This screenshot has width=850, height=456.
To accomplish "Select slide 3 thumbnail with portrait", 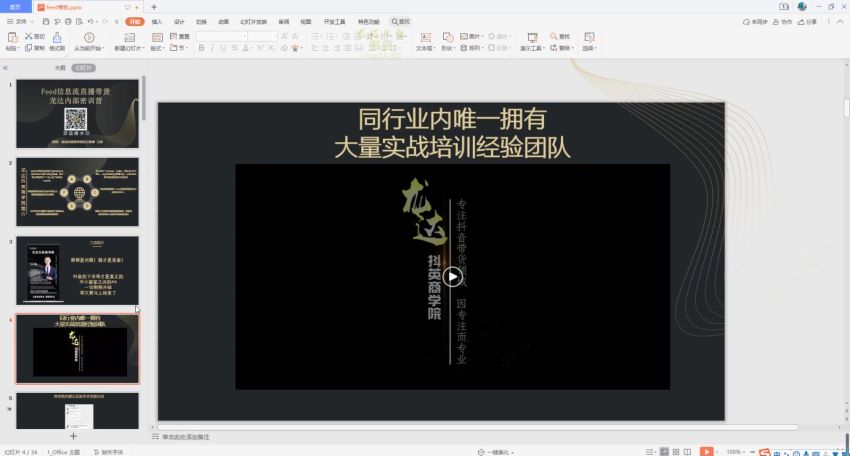I will click(x=78, y=270).
